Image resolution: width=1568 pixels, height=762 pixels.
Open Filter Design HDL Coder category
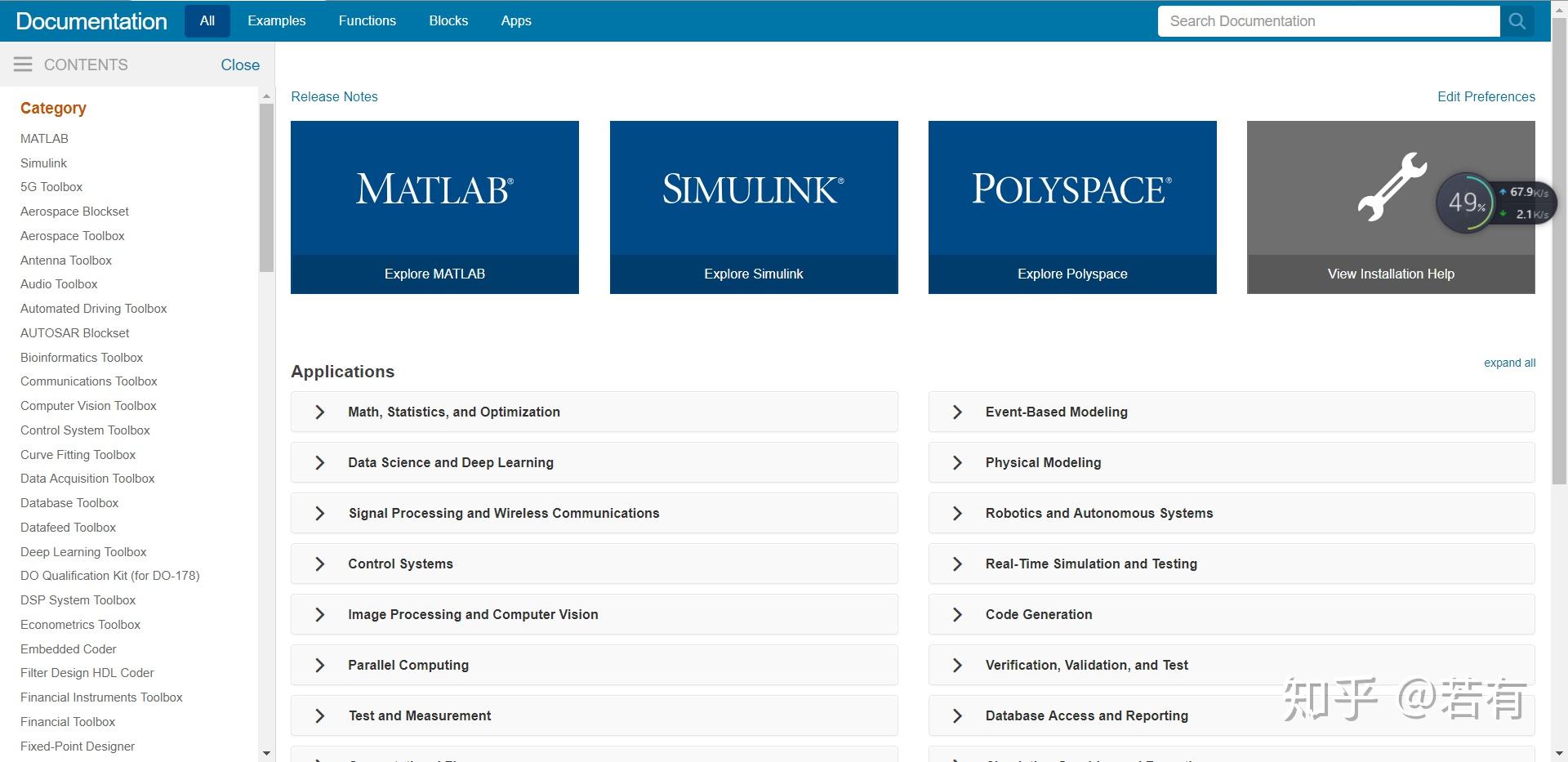(x=87, y=673)
